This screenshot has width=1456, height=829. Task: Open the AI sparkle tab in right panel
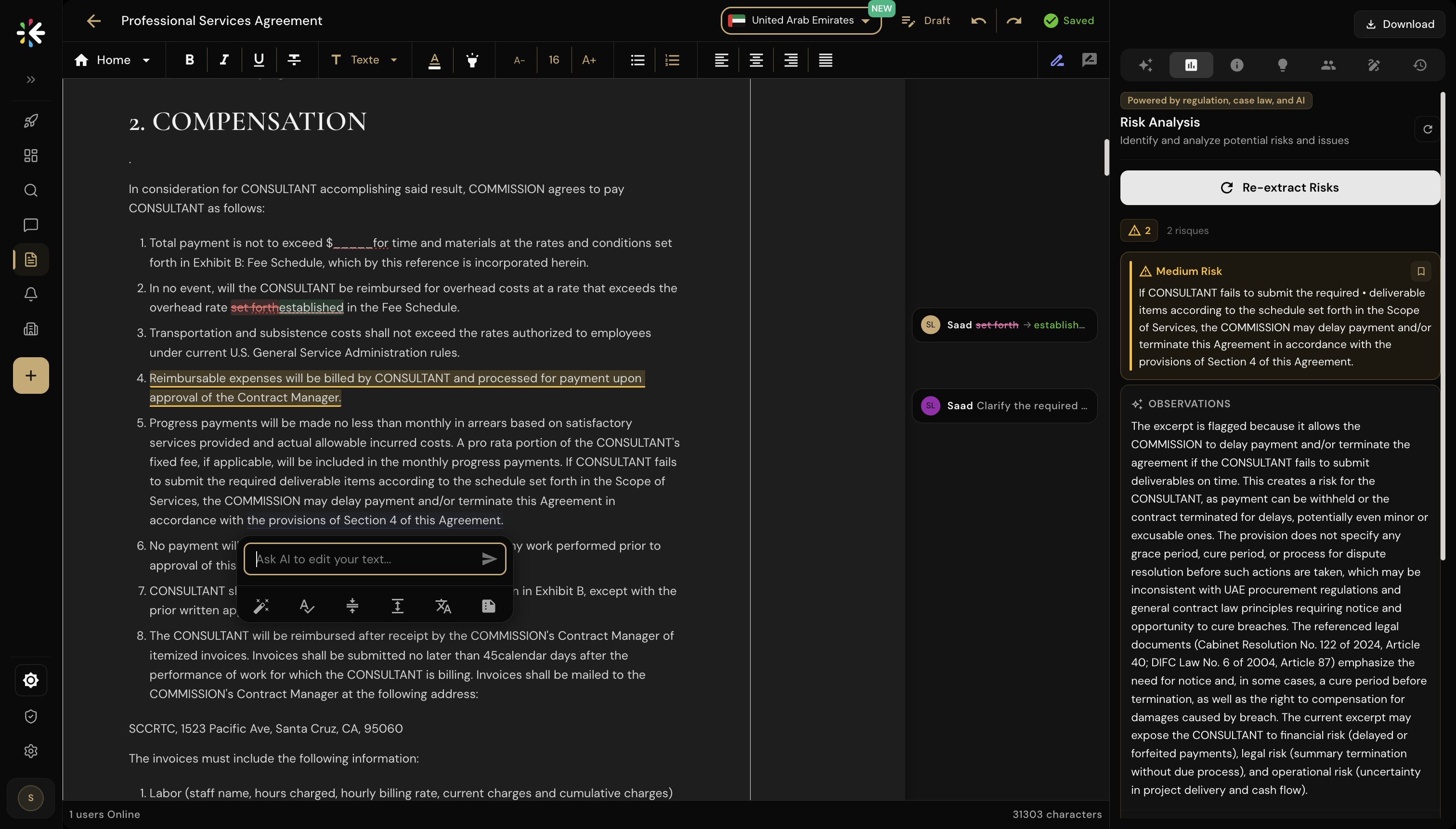point(1145,65)
